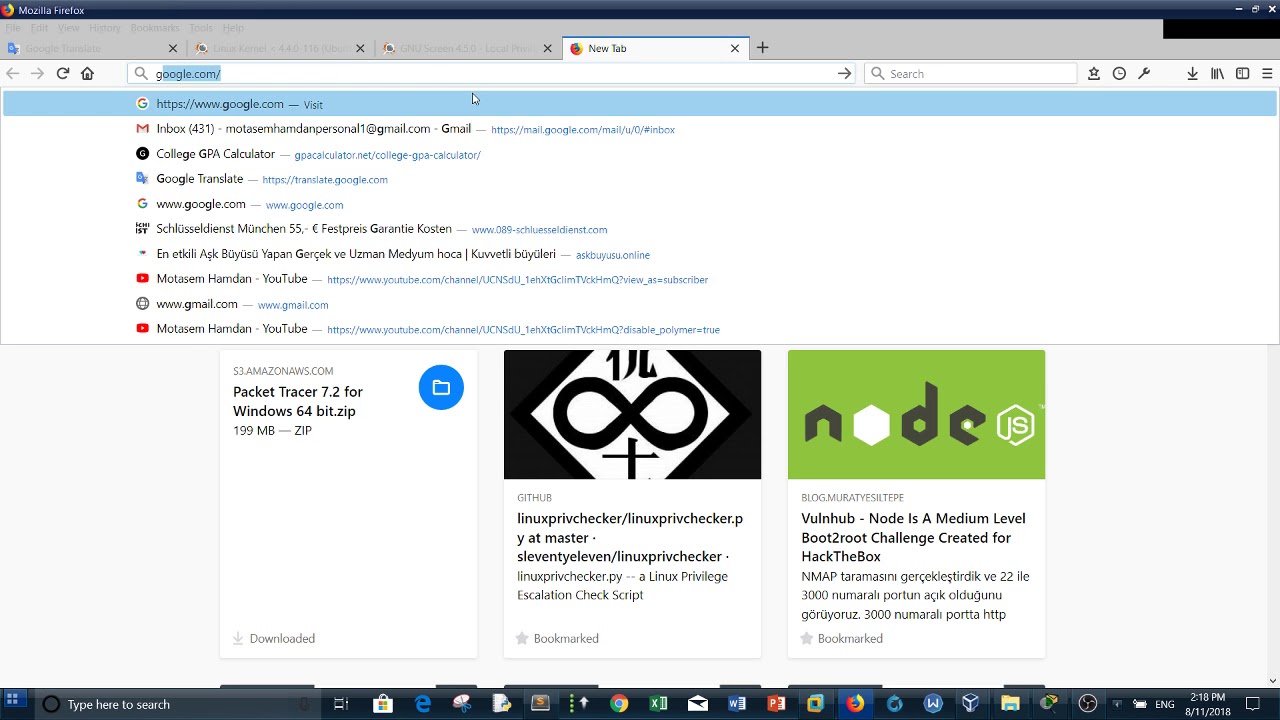1280x720 pixels.
Task: Open the downloads panel
Action: [1192, 73]
